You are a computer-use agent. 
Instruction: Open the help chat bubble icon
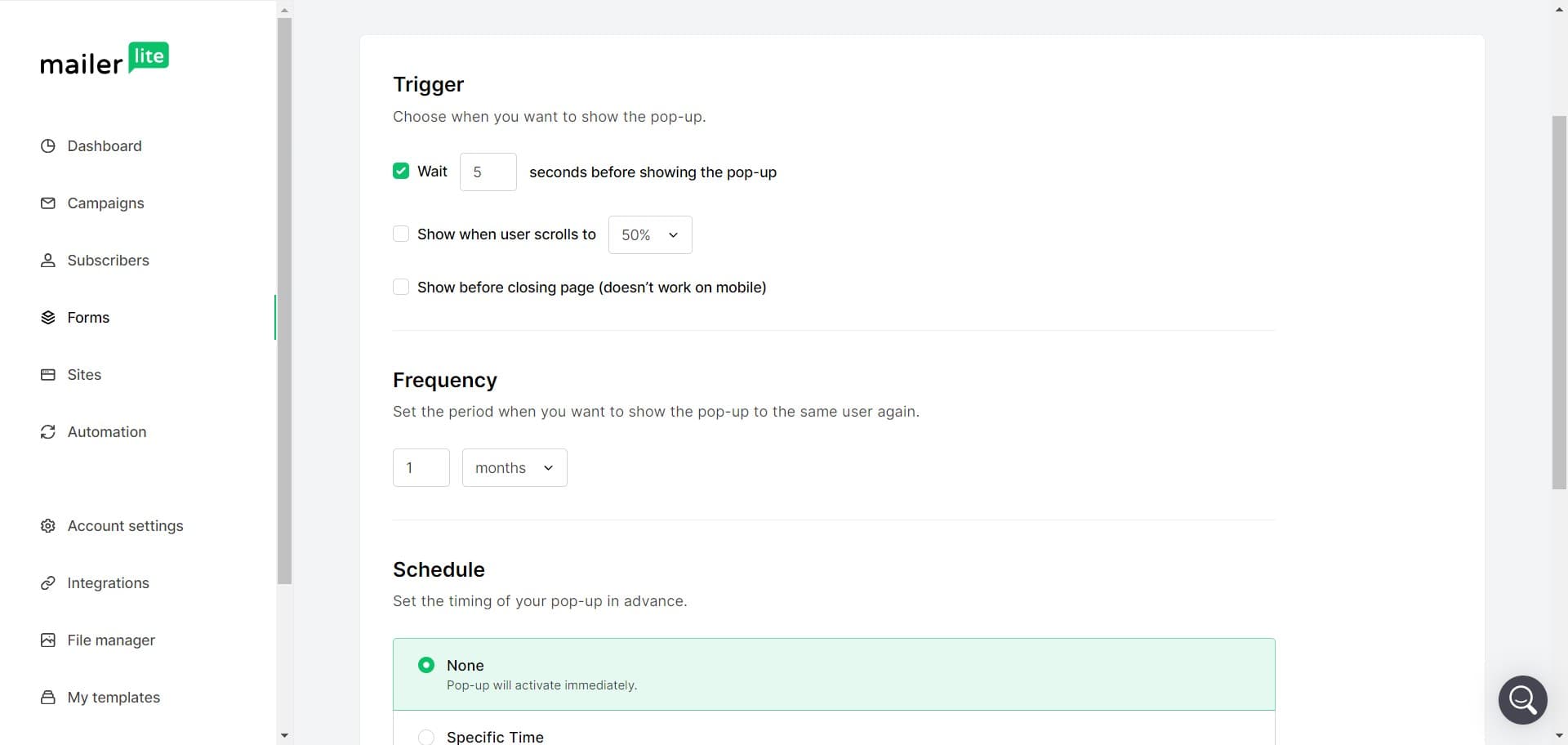pos(1522,700)
